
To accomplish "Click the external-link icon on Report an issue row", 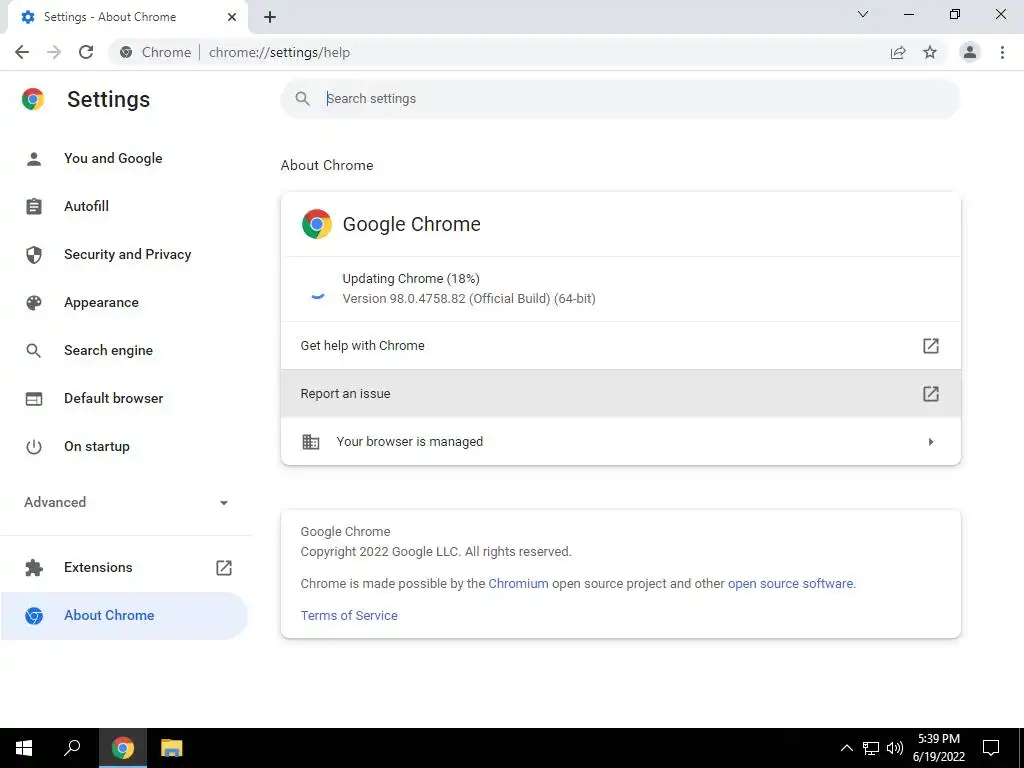I will point(931,394).
